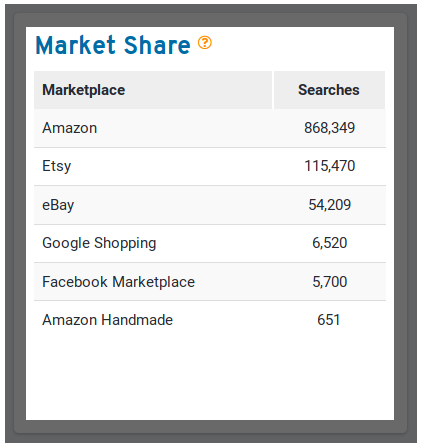Click the divider between Etsy and eBay rows
The width and height of the screenshot is (421, 445).
[x=210, y=185]
